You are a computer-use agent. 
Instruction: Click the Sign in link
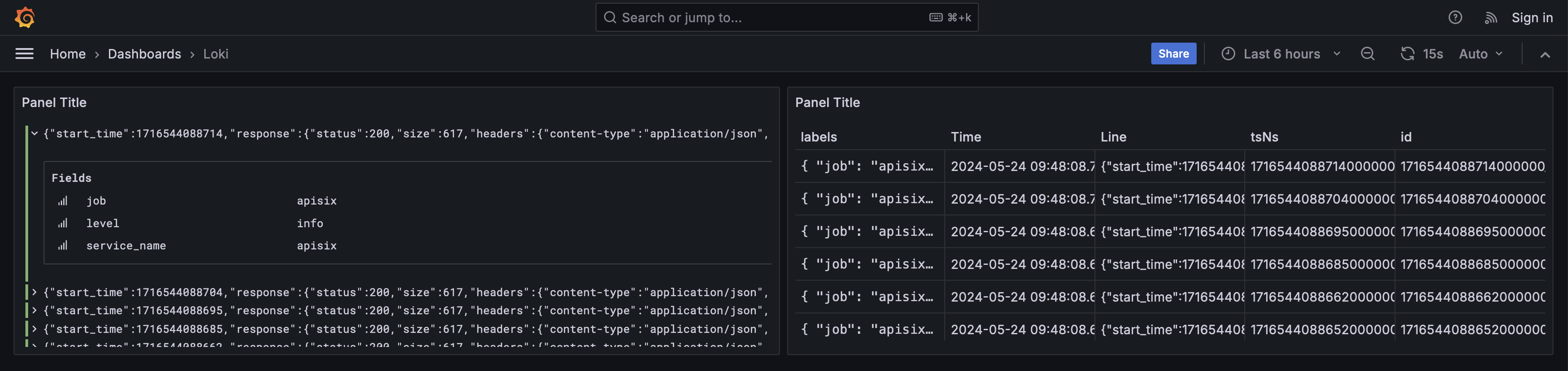[1532, 18]
